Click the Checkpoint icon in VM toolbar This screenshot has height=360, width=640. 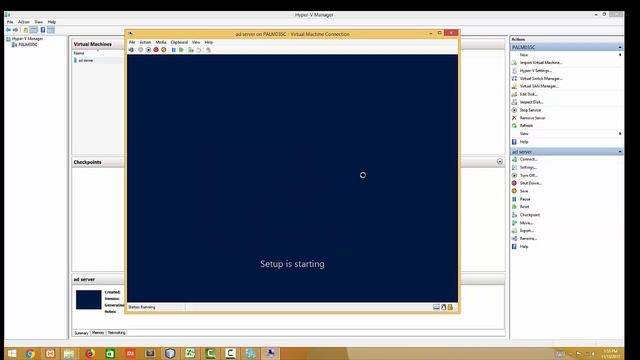click(x=191, y=50)
